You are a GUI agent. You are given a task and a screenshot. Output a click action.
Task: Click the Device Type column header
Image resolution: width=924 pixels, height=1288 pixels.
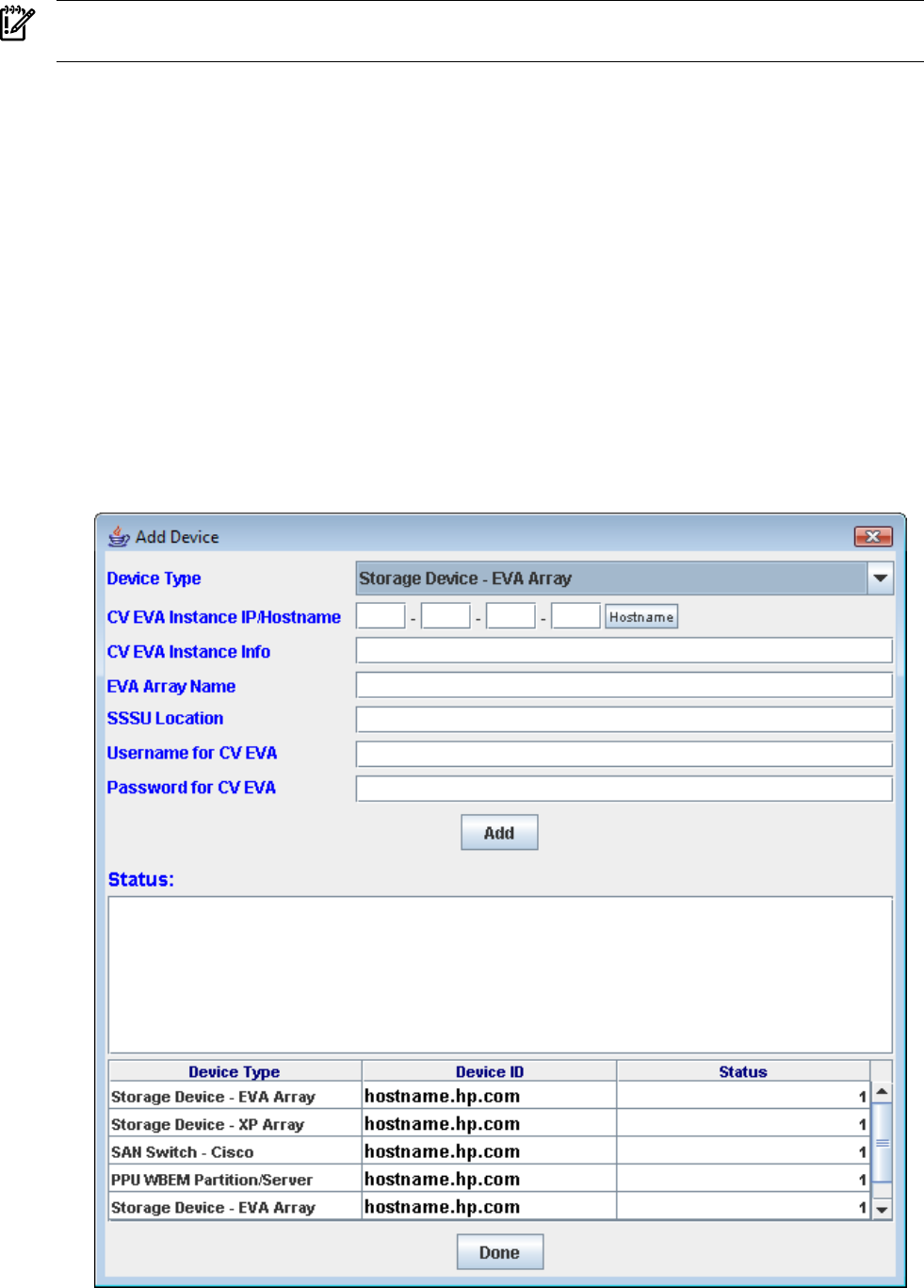[x=235, y=1071]
